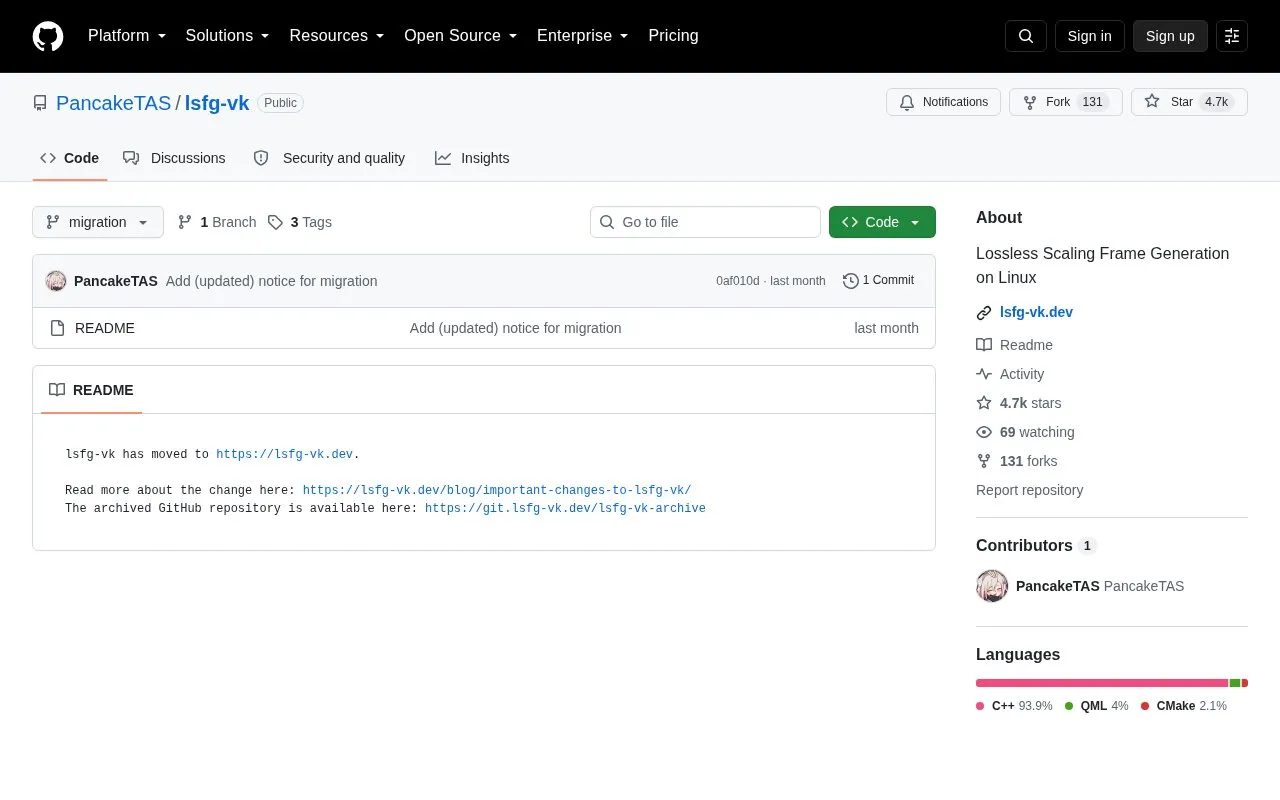This screenshot has height=800, width=1280.
Task: Click the Pricing link
Action: pyautogui.click(x=673, y=36)
